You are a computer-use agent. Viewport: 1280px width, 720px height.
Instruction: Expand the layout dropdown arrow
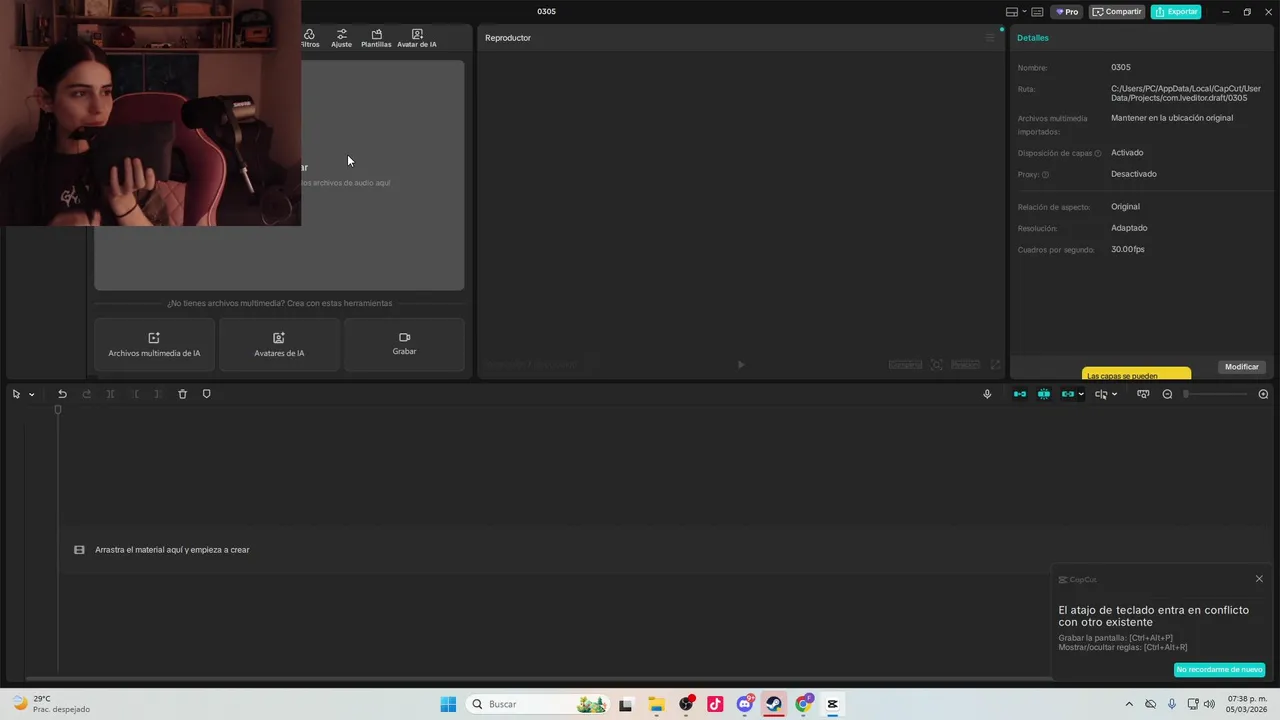tap(1024, 12)
